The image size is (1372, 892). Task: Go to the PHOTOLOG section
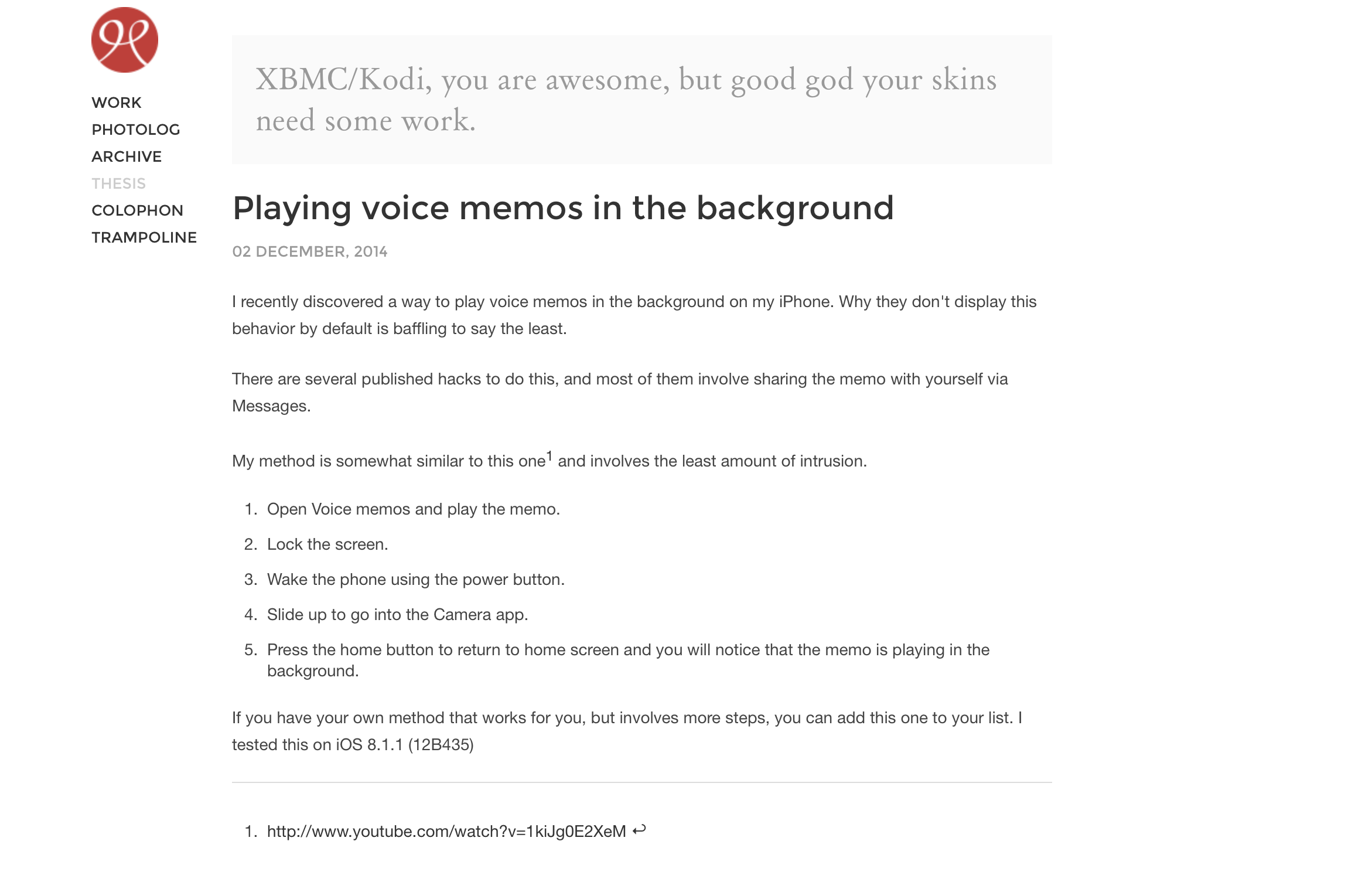(136, 130)
